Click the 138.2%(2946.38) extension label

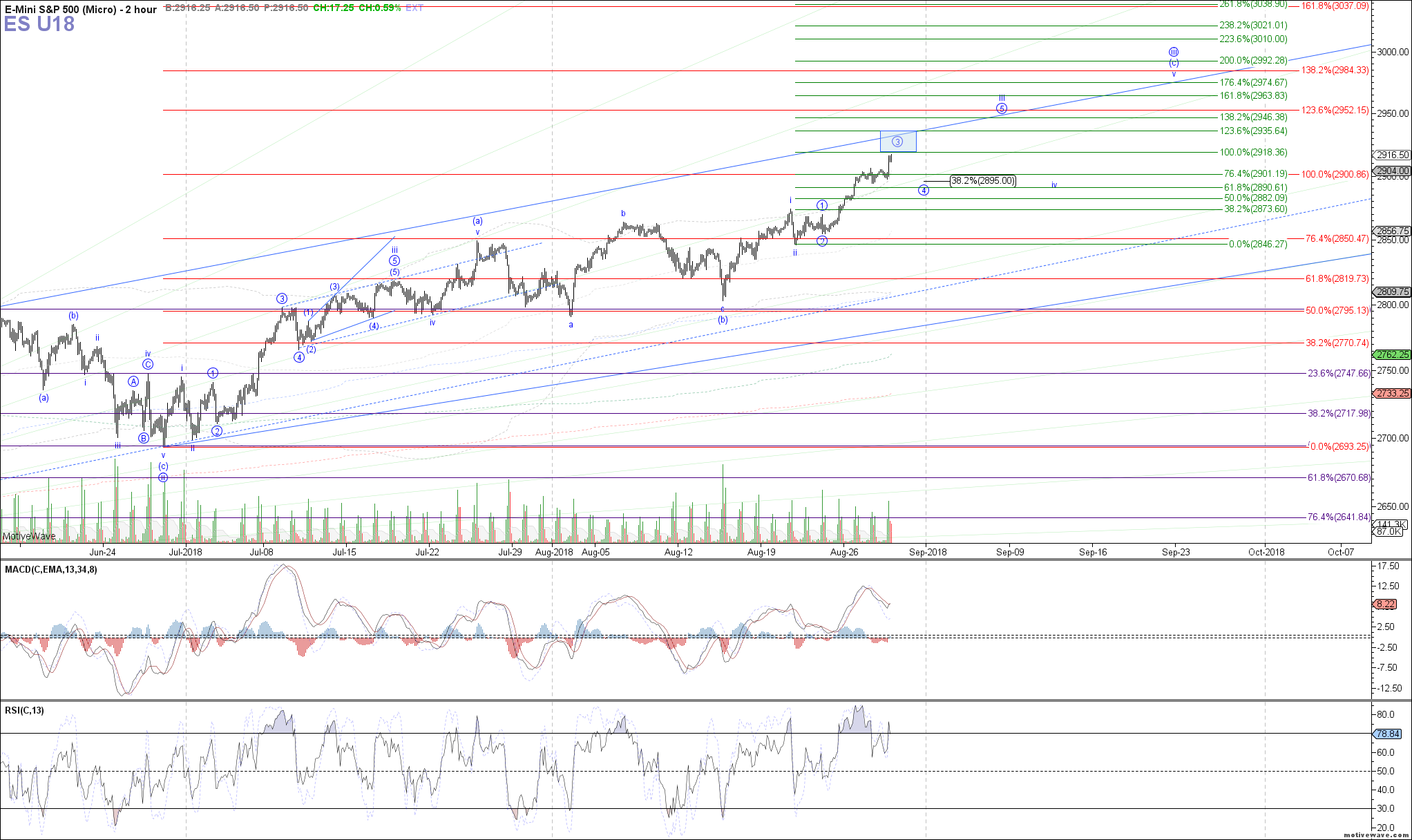click(1253, 117)
